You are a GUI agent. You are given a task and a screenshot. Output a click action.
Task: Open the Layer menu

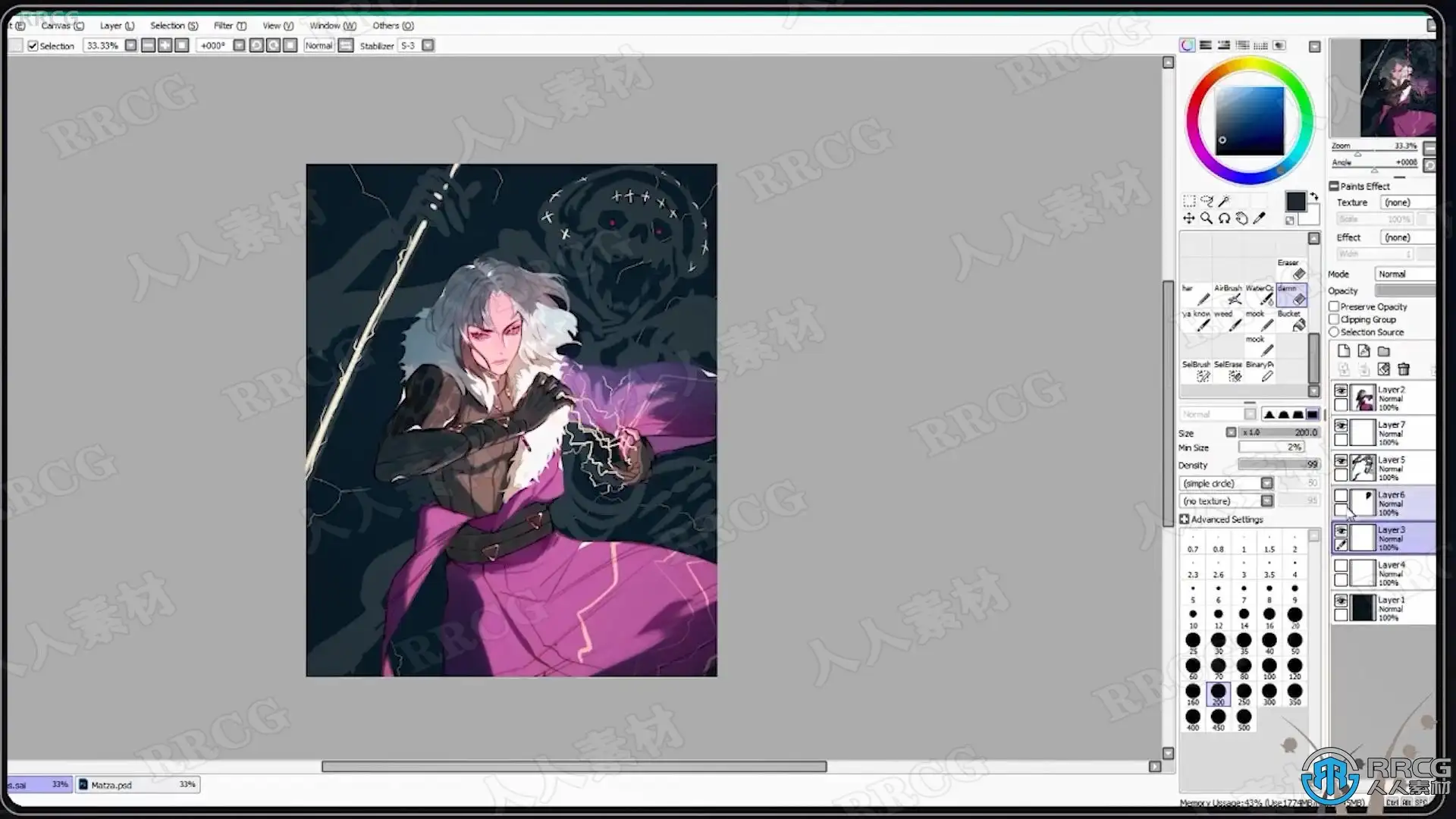click(x=117, y=25)
